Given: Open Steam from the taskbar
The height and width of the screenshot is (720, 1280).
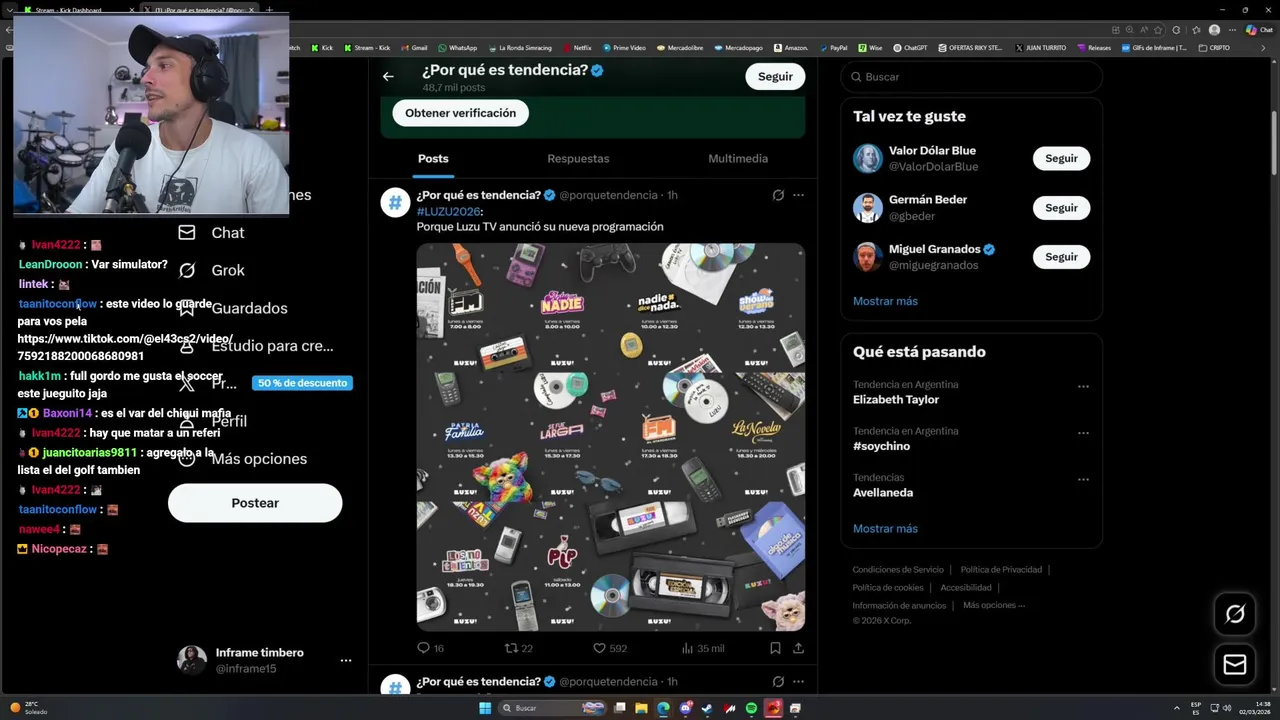Looking at the screenshot, I should (x=708, y=708).
